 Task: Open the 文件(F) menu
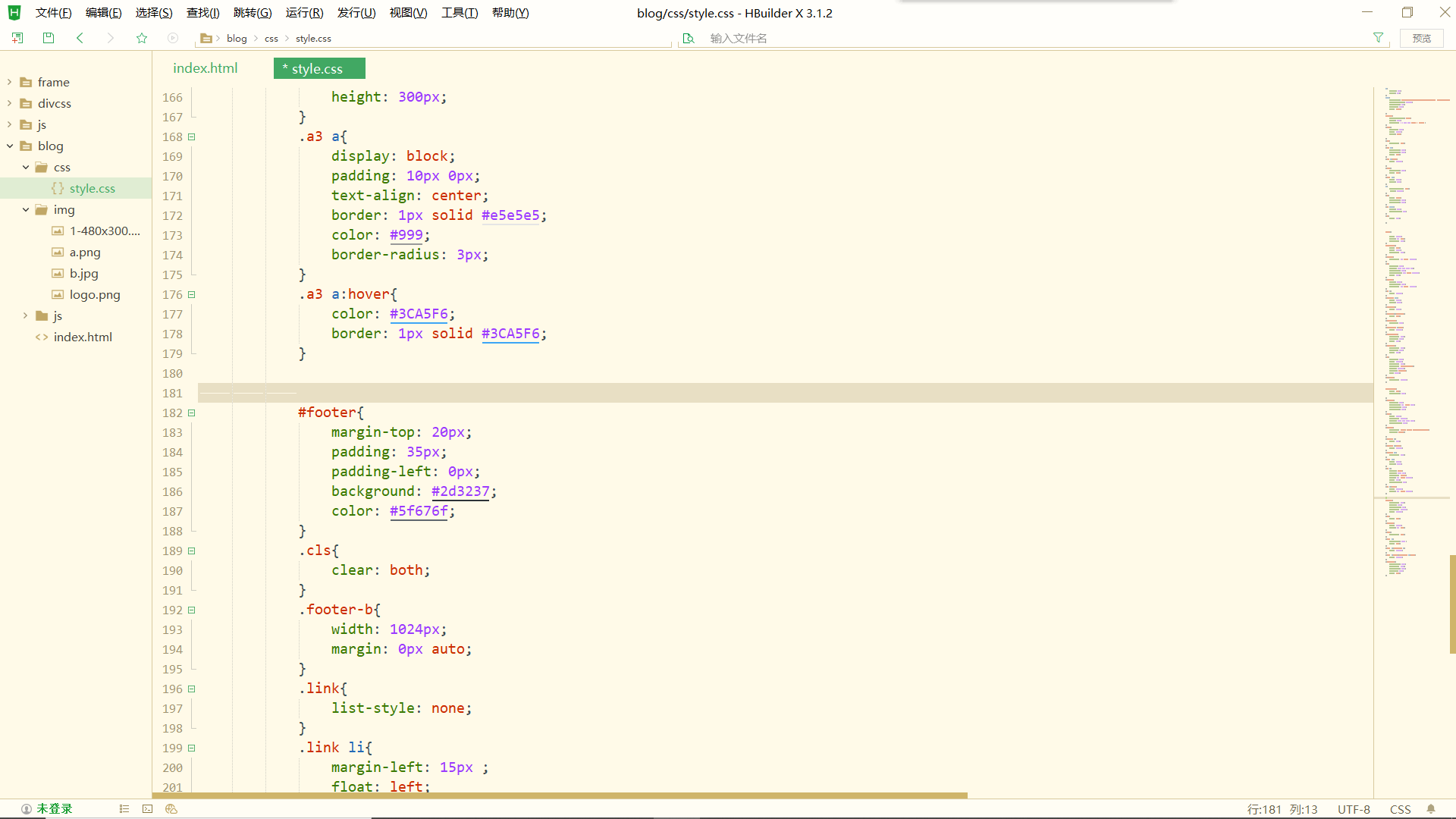point(53,13)
